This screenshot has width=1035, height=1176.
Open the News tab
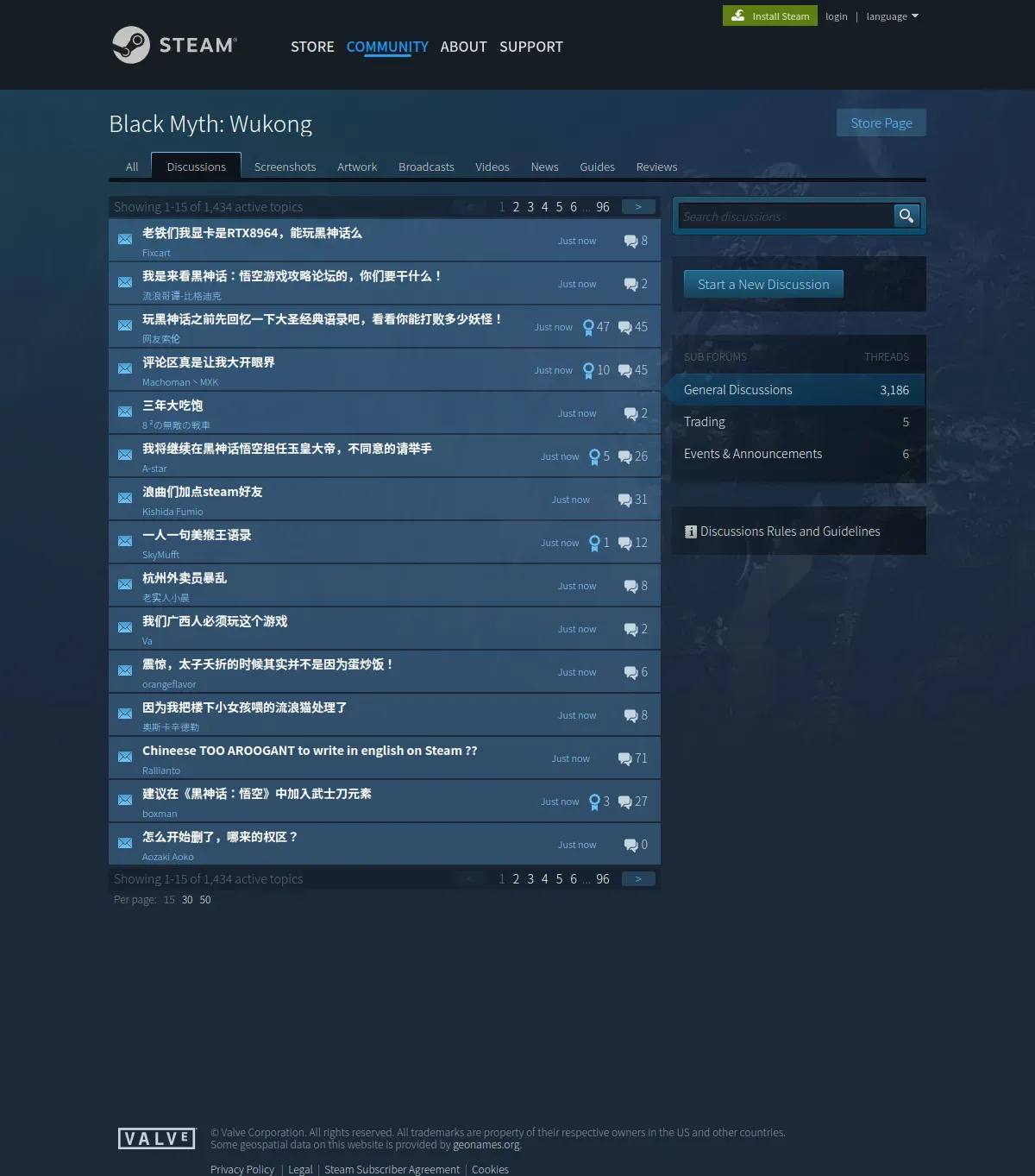pyautogui.click(x=544, y=167)
